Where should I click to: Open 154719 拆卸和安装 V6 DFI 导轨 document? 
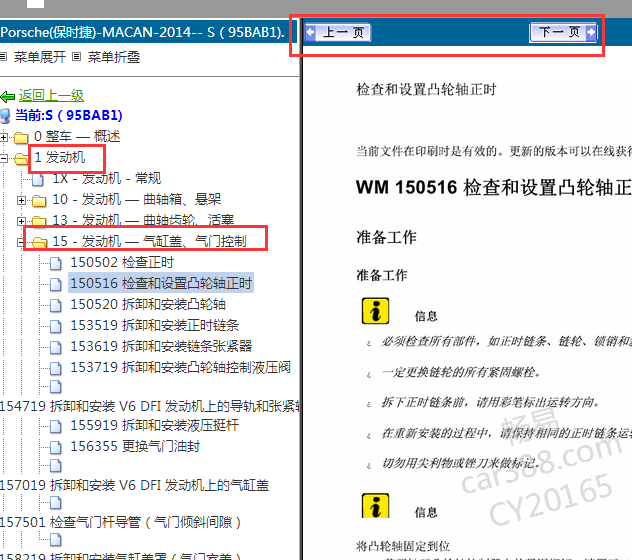coord(150,406)
